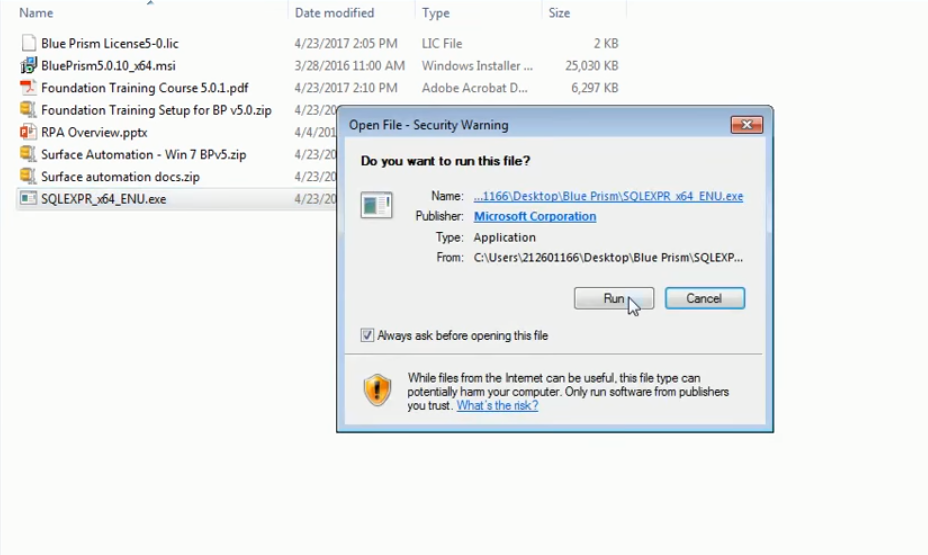Click the 3/28/2016 11:00 AM date cell
Viewport: 928px width, 555px height.
click(349, 65)
